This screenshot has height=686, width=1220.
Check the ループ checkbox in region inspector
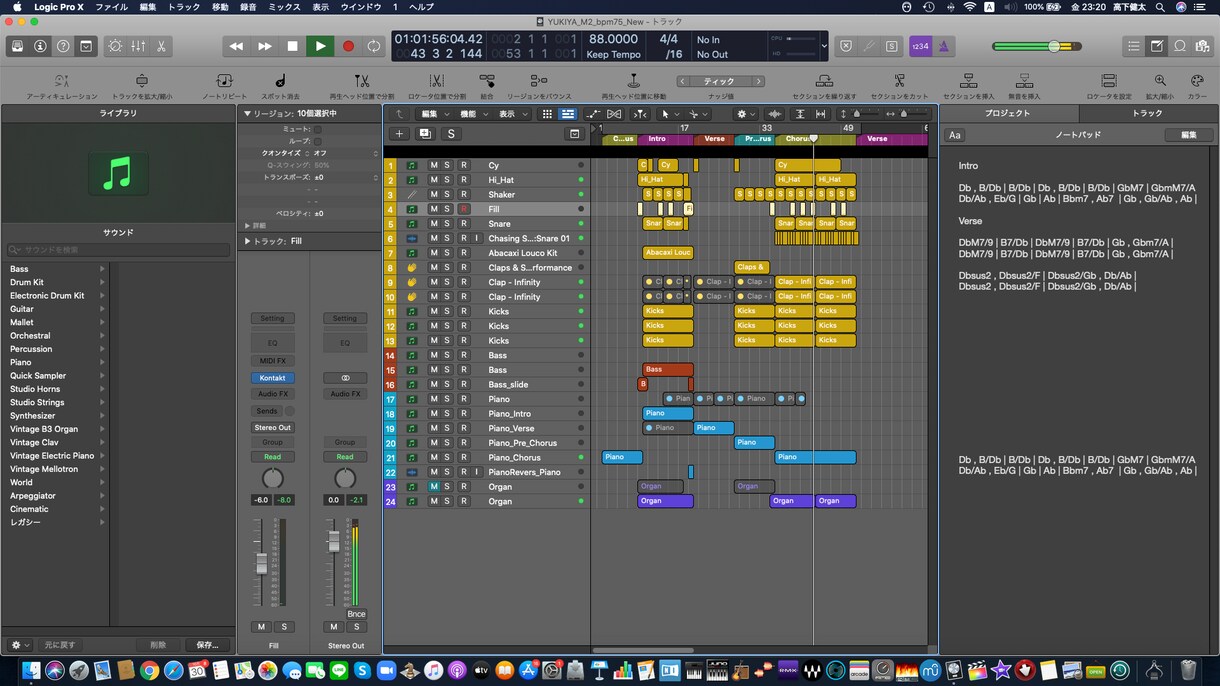tap(318, 141)
